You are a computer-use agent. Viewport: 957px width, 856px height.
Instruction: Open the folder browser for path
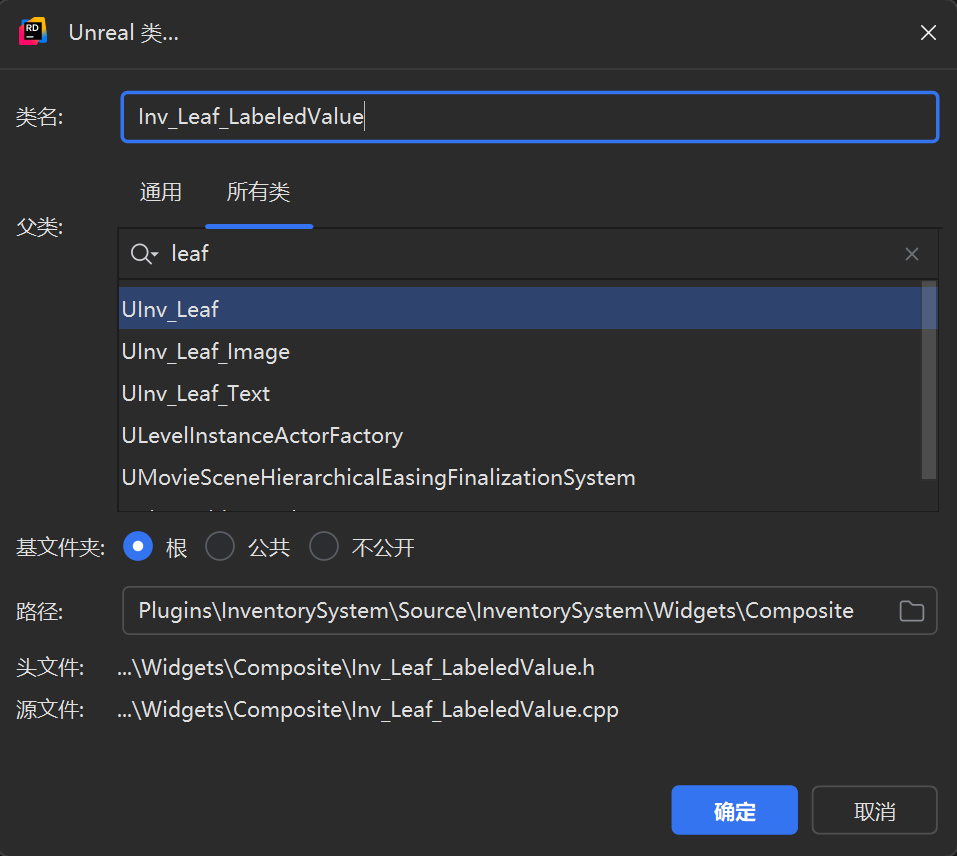point(911,611)
